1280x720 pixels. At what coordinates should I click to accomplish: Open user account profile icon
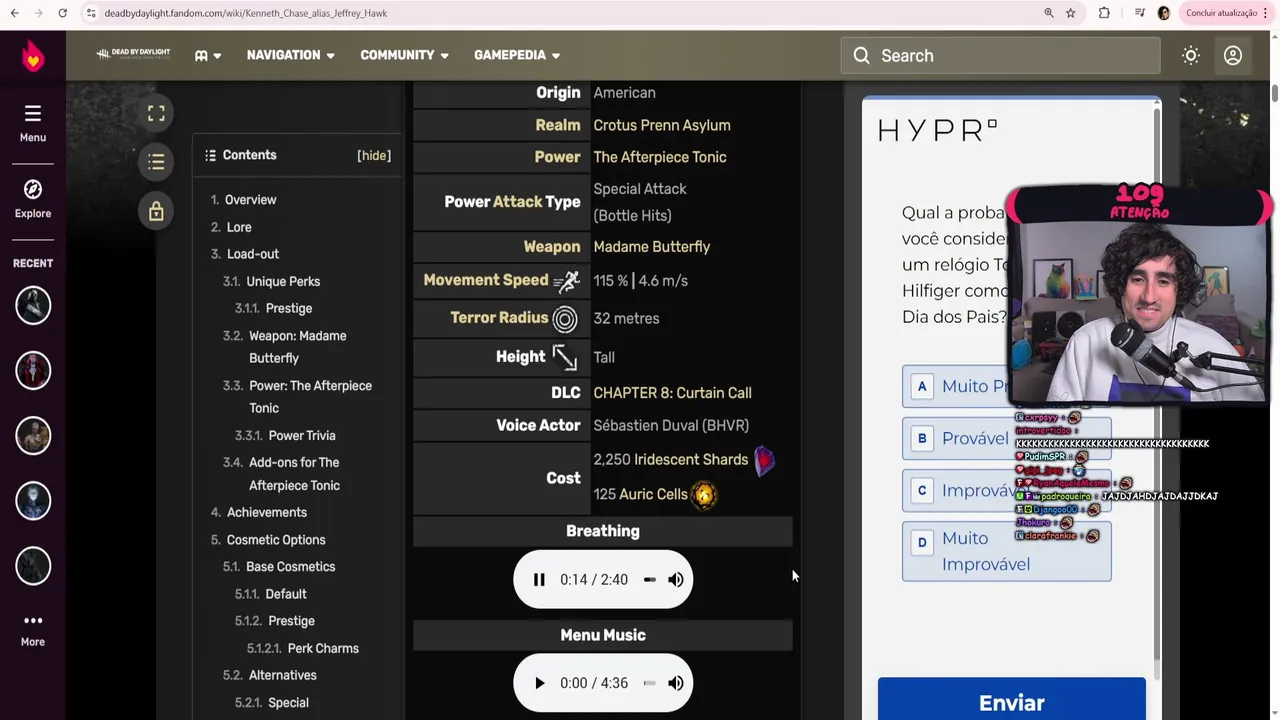(x=1233, y=56)
